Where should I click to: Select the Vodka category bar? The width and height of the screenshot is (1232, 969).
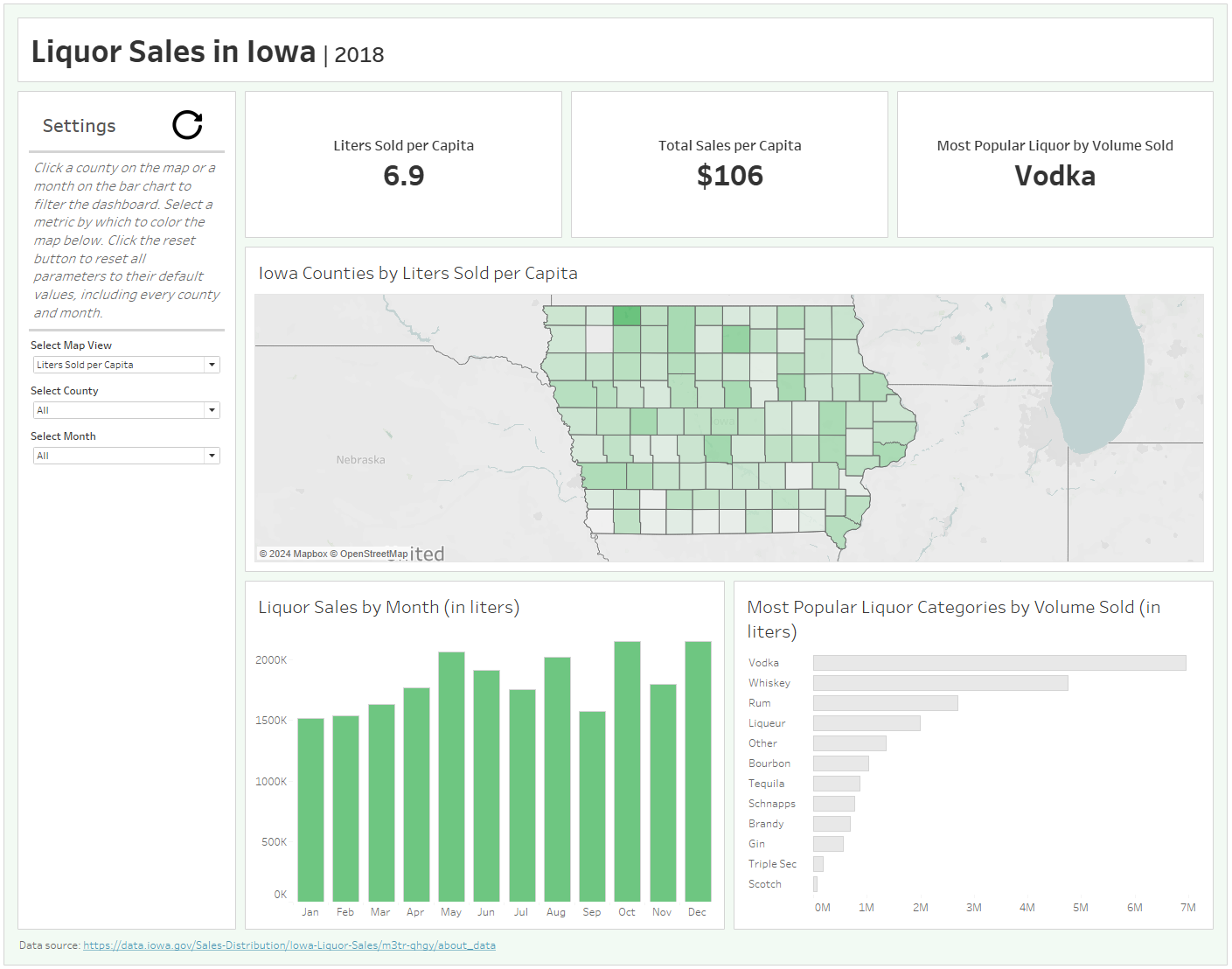pyautogui.click(x=999, y=663)
